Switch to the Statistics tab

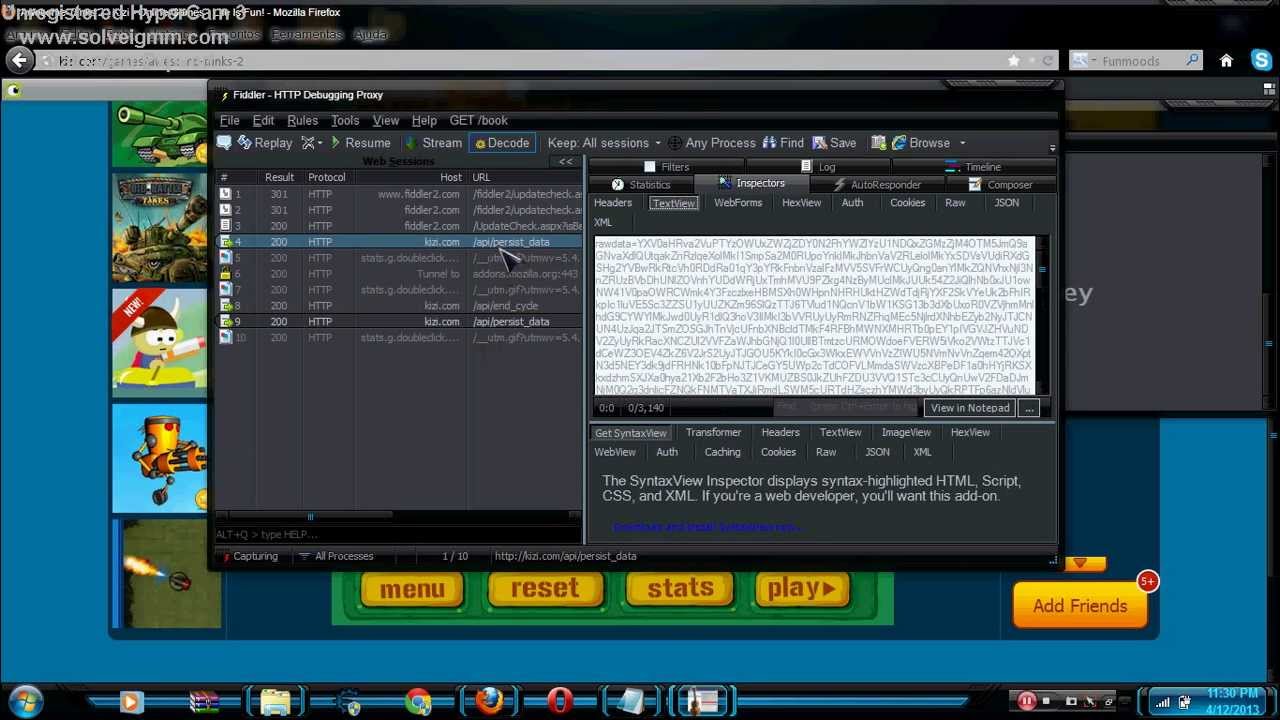click(641, 185)
